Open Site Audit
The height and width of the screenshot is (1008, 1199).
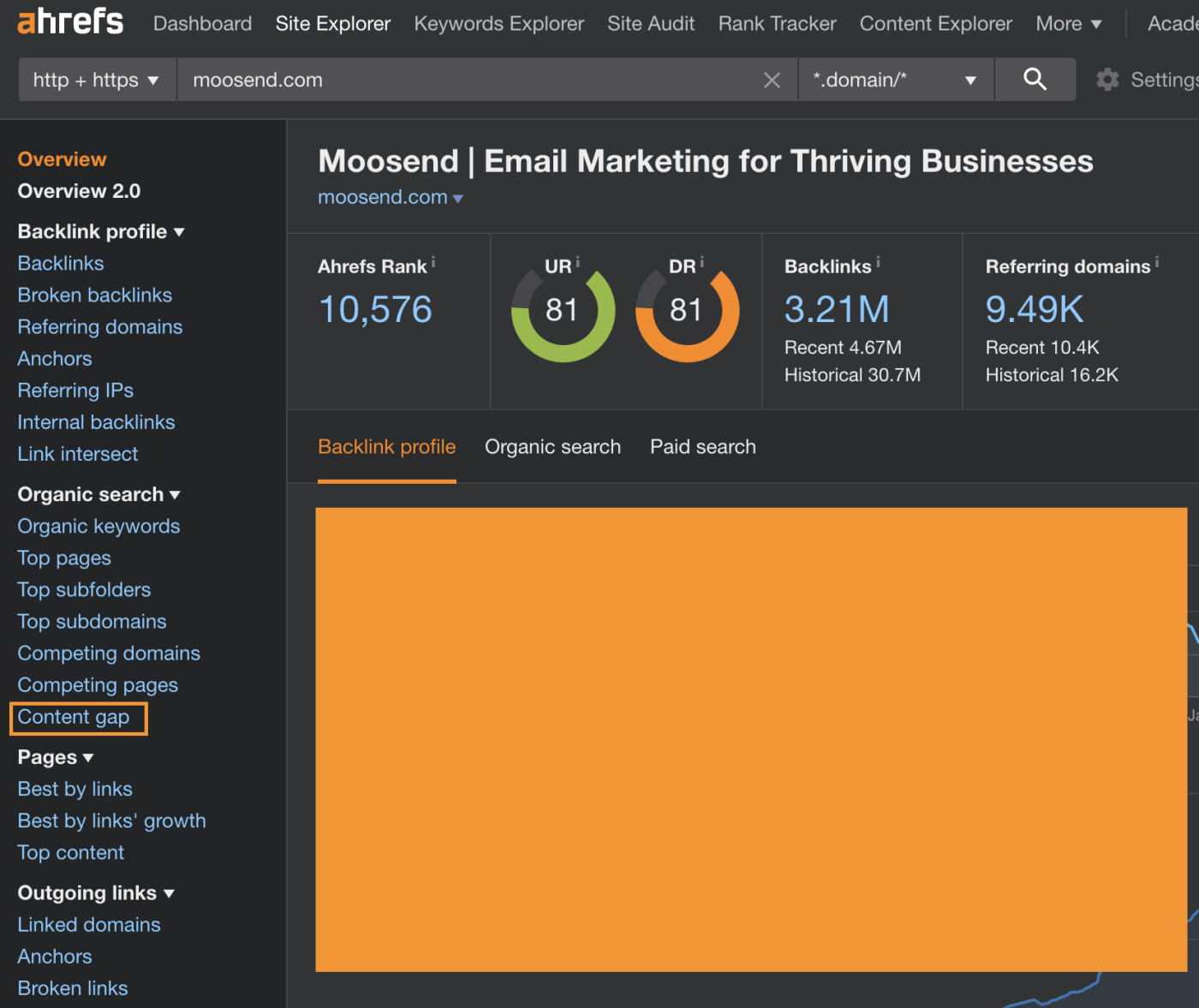tap(651, 23)
